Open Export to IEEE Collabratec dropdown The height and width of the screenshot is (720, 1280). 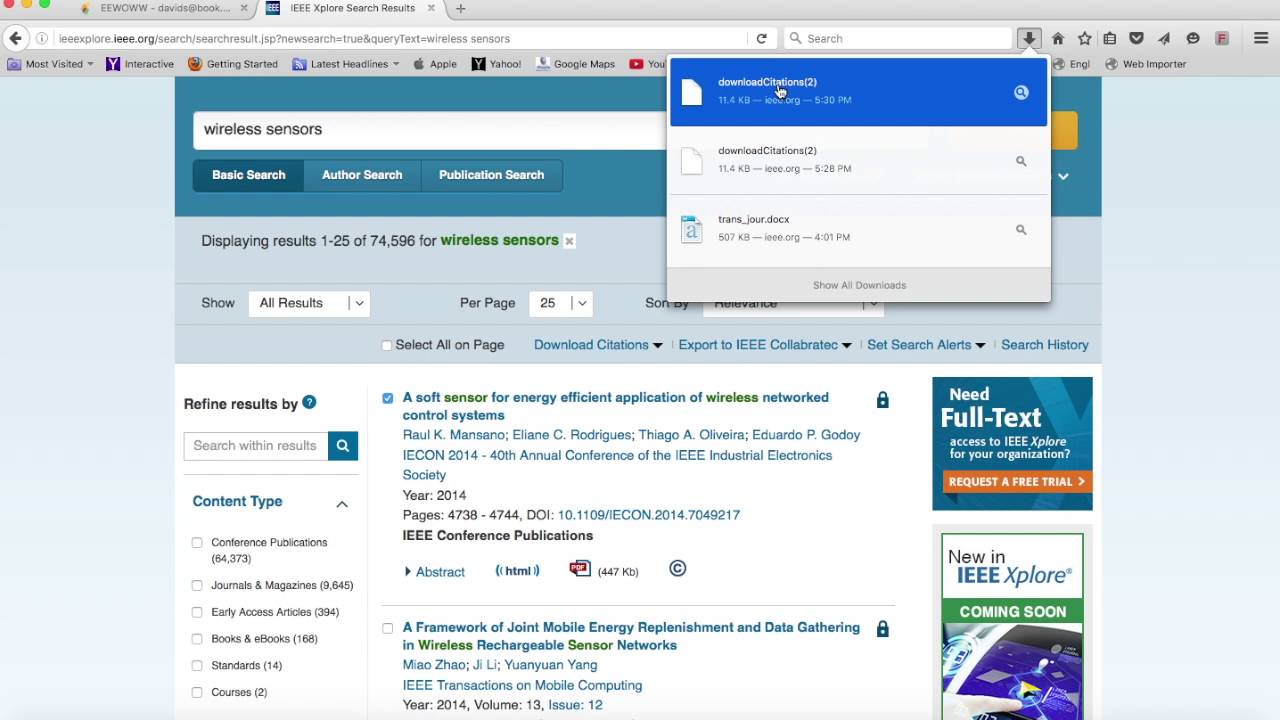[x=765, y=345]
